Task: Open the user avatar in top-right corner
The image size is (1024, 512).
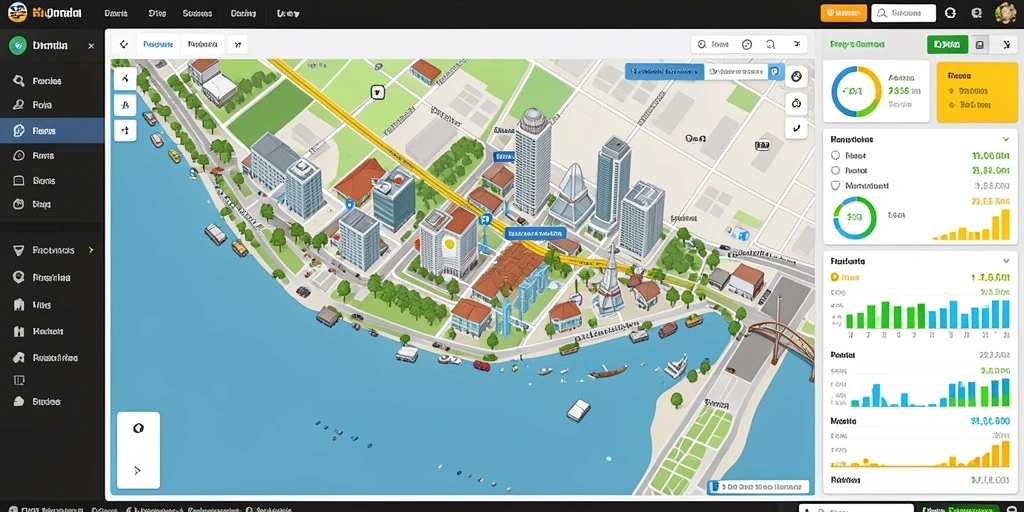Action: [1004, 12]
